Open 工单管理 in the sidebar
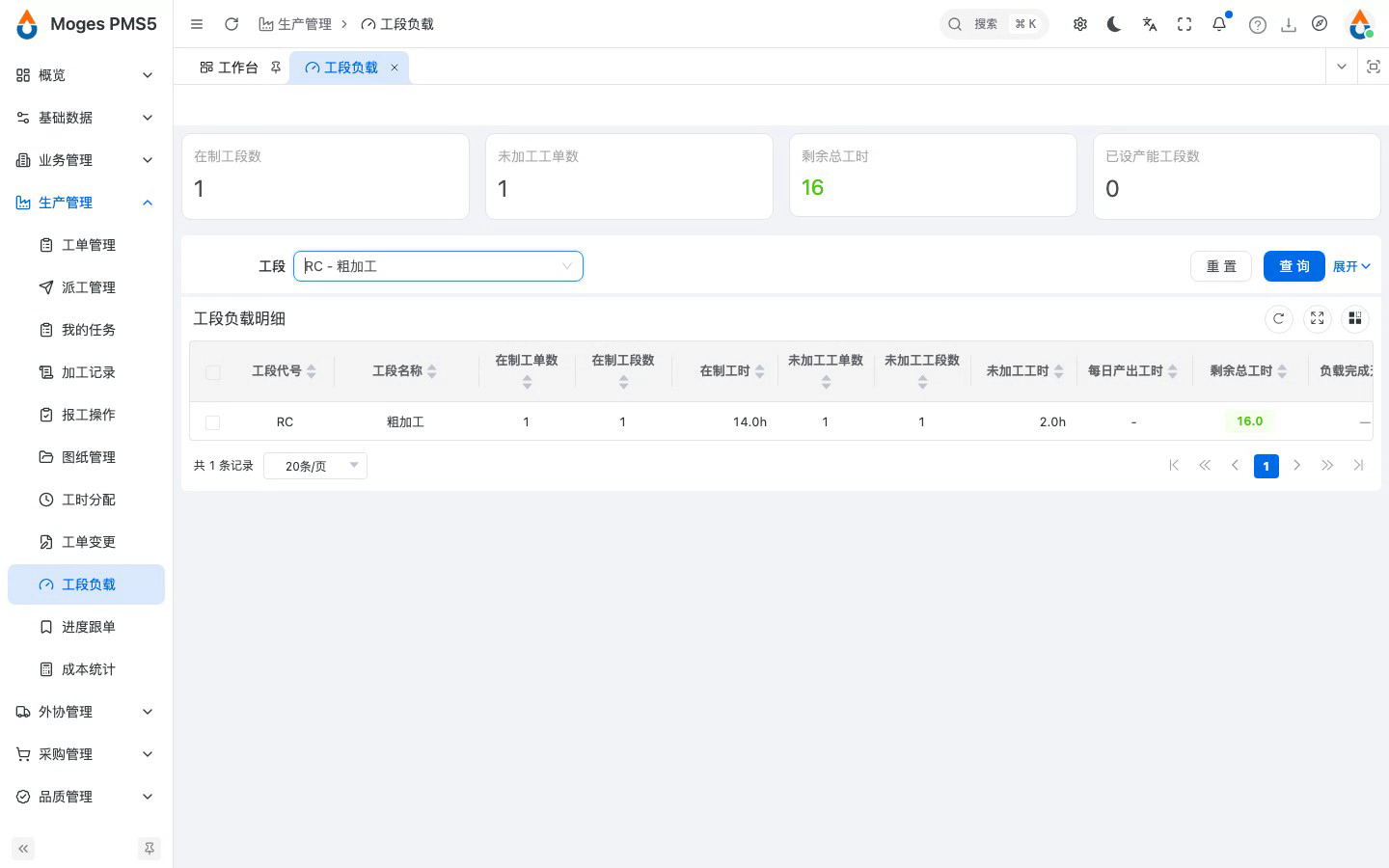Image resolution: width=1389 pixels, height=868 pixels. pos(85,245)
